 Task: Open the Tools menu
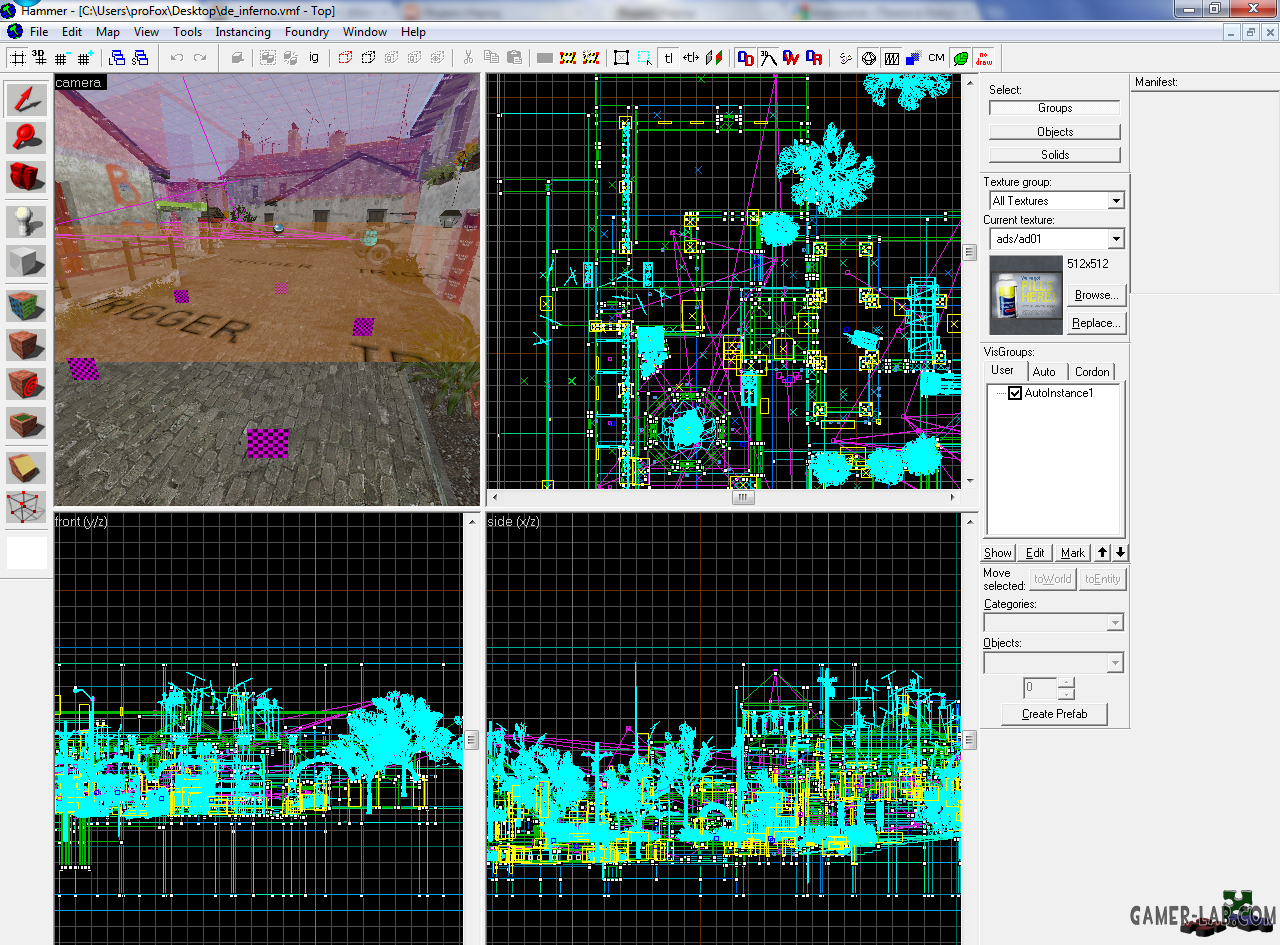tap(187, 32)
